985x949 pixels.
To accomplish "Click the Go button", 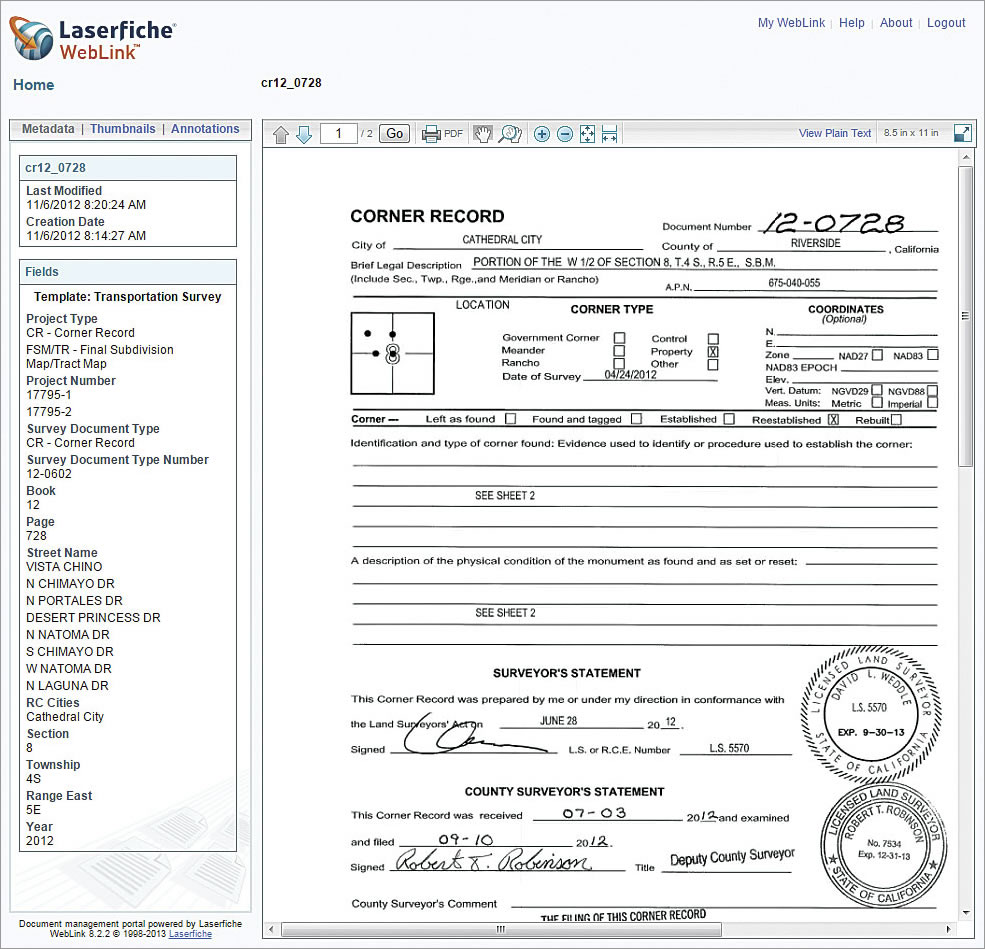I will pos(395,133).
